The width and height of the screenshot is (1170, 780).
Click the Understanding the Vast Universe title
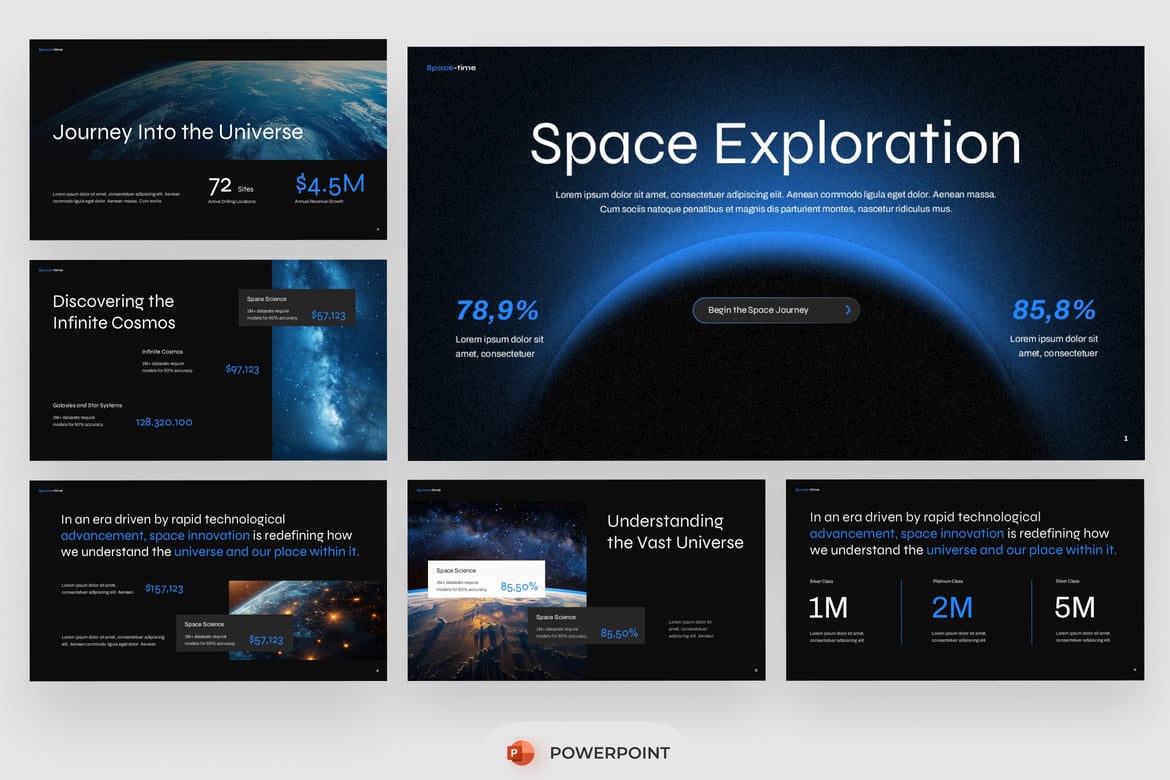pyautogui.click(x=675, y=531)
